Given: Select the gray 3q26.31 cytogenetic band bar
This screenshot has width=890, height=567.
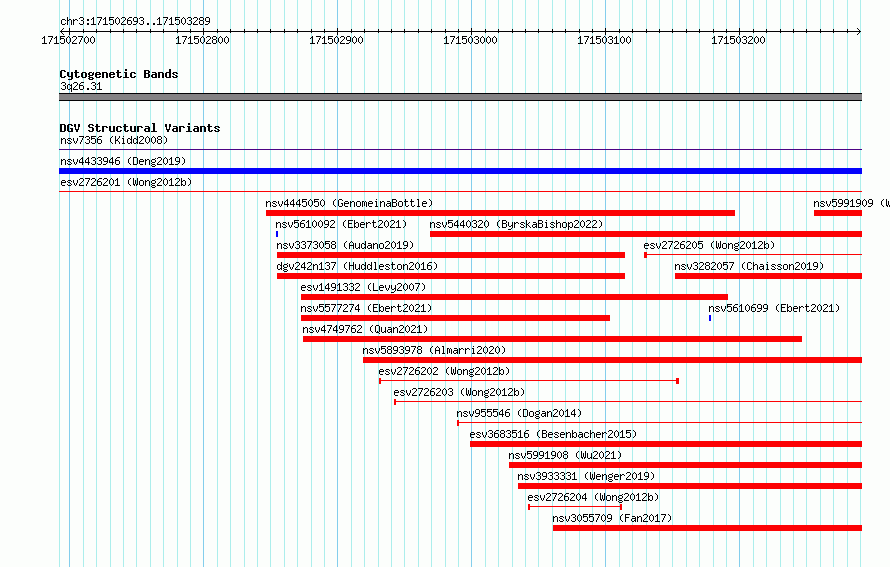Looking at the screenshot, I should (460, 97).
